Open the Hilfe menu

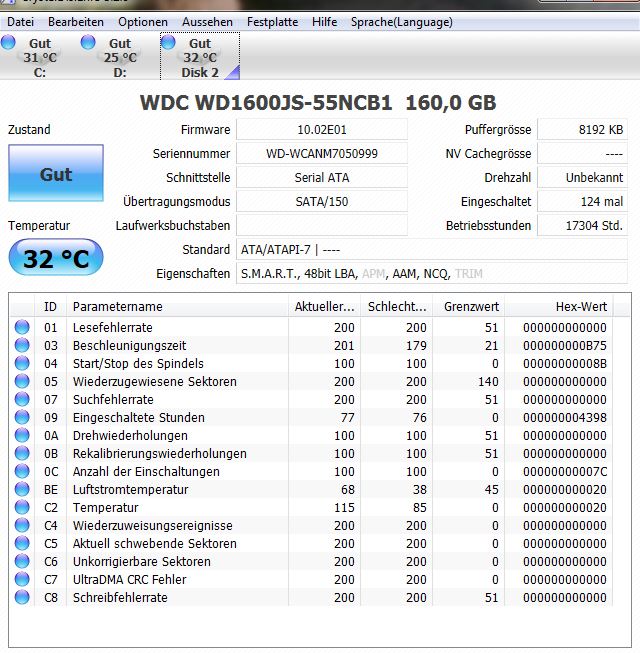tap(324, 22)
